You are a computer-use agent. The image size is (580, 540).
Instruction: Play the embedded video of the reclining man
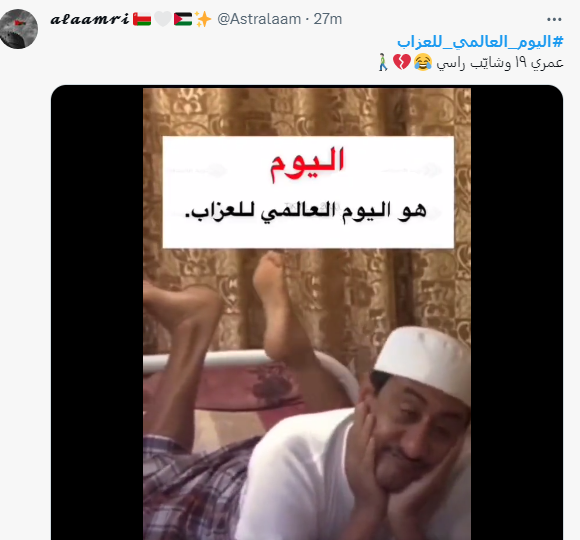tap(307, 313)
